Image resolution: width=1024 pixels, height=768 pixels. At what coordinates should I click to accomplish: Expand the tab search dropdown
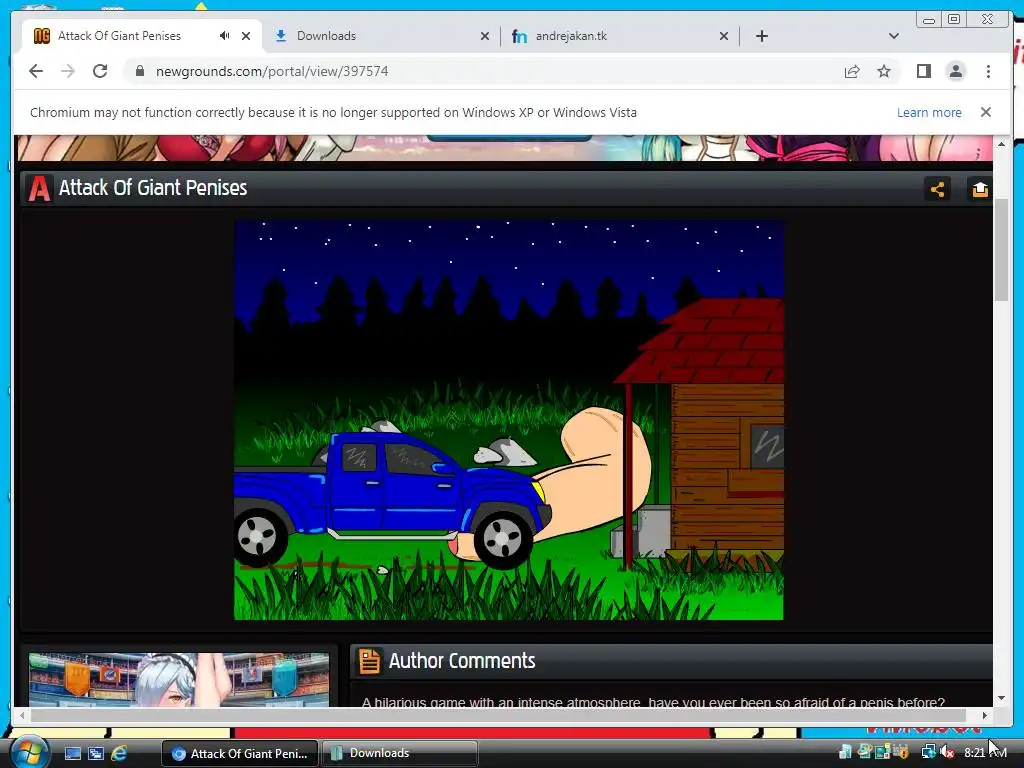894,36
